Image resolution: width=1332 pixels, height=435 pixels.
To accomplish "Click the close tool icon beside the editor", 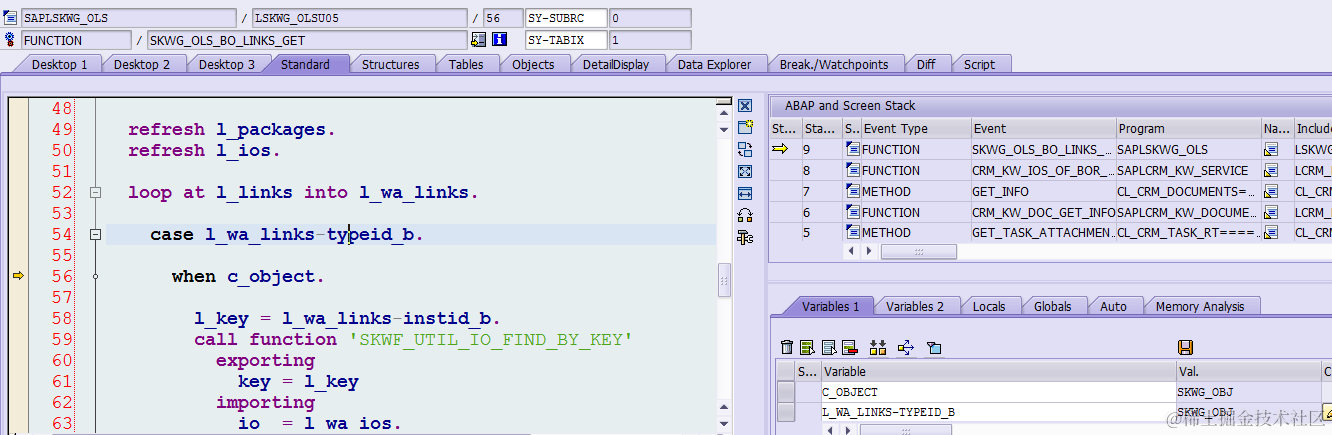I will click(x=744, y=105).
